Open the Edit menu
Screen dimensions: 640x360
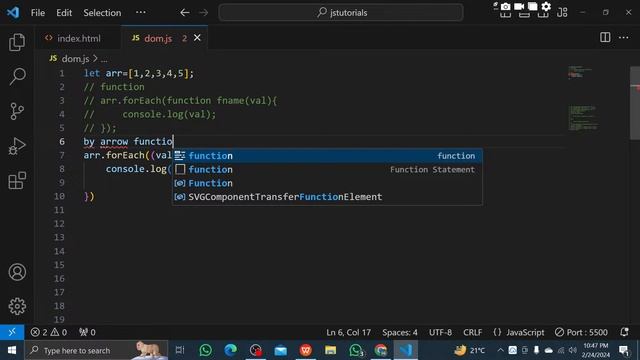coord(64,13)
